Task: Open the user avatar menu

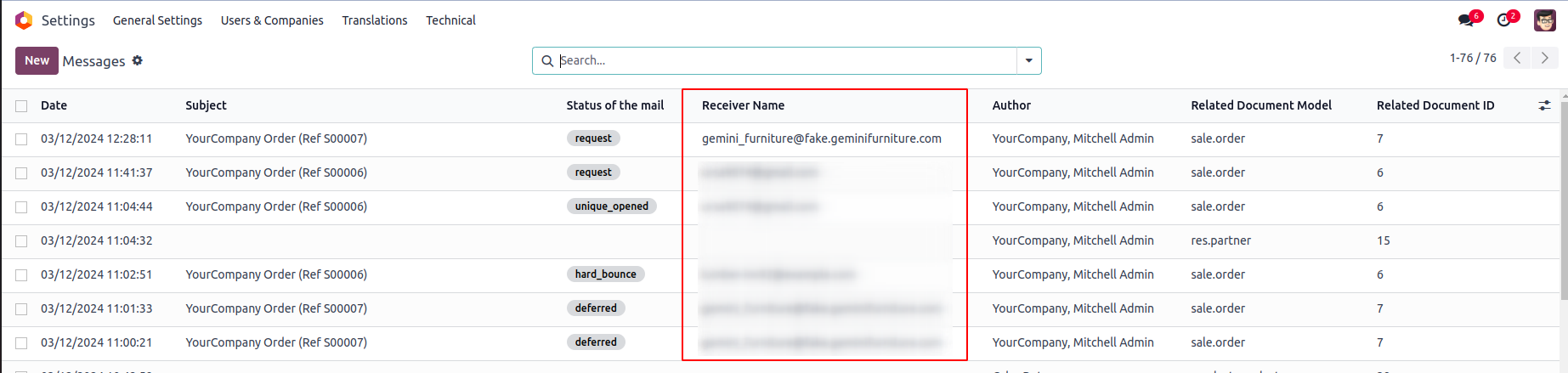Action: [1544, 20]
